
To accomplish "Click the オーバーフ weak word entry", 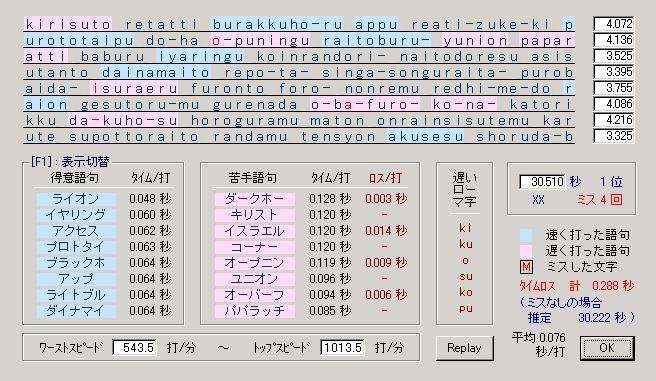I will 254,295.
